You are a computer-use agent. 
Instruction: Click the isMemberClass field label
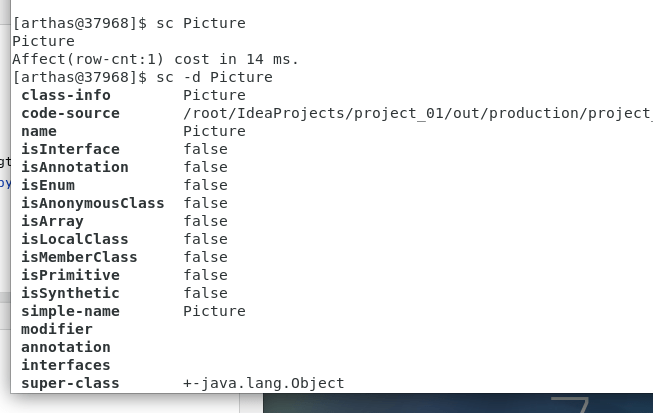click(79, 257)
